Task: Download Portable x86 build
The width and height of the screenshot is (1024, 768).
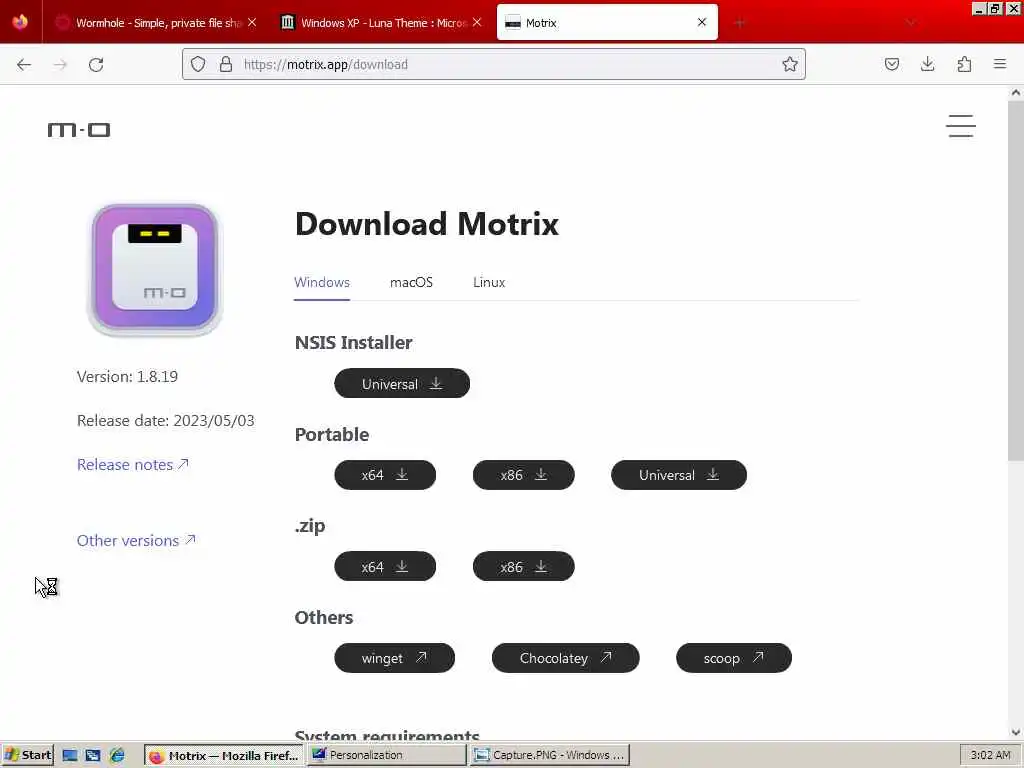Action: click(x=524, y=475)
